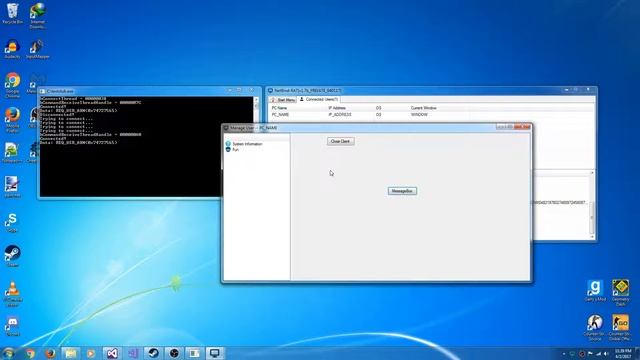The width and height of the screenshot is (640, 360).
Task: Click the PC Name column header
Action: pyautogui.click(x=280, y=108)
